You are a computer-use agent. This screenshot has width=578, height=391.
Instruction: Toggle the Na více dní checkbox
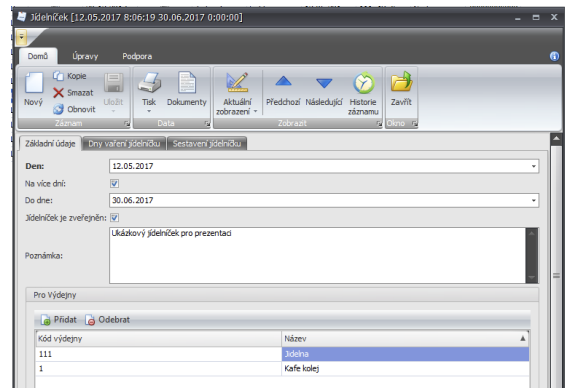(x=114, y=184)
